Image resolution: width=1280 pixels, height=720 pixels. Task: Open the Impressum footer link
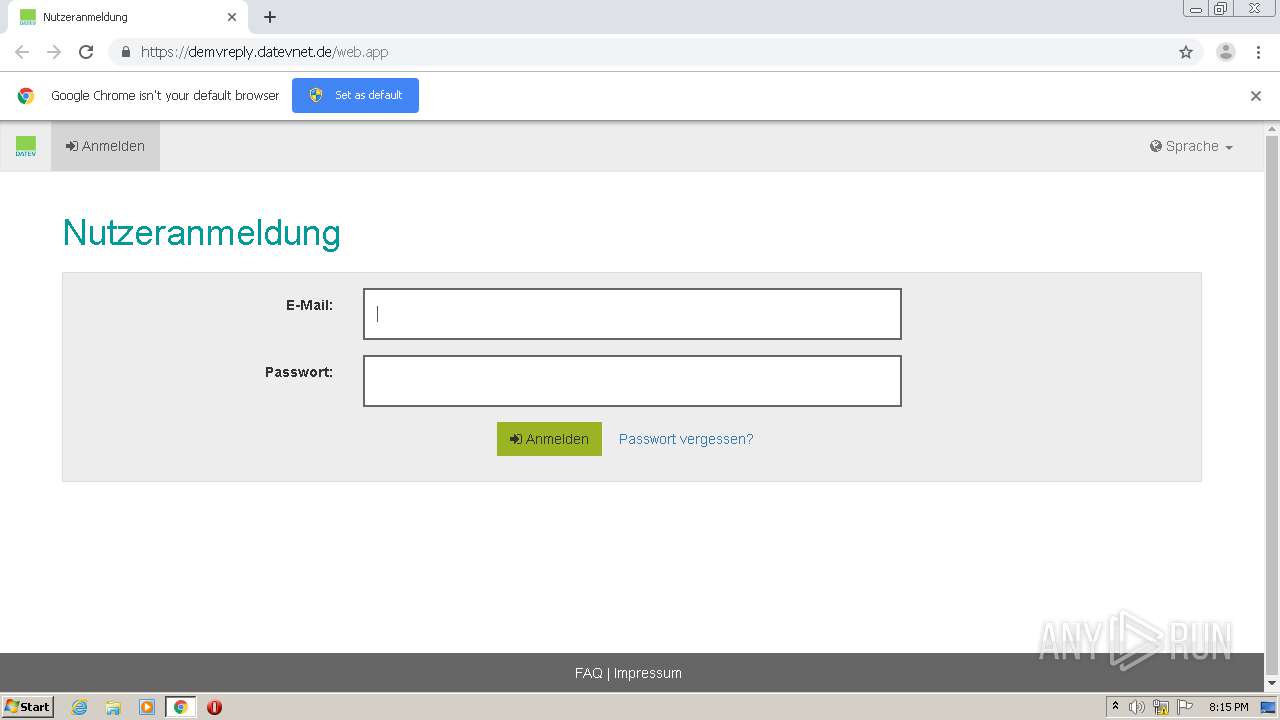pos(647,673)
